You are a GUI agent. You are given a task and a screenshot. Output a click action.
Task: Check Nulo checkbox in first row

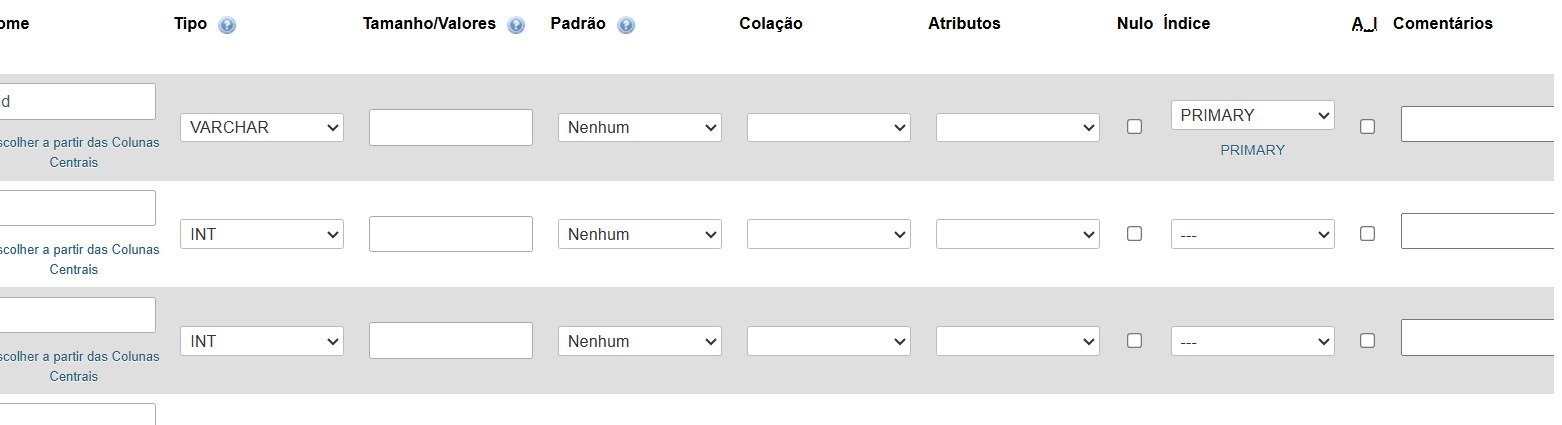pos(1134,127)
